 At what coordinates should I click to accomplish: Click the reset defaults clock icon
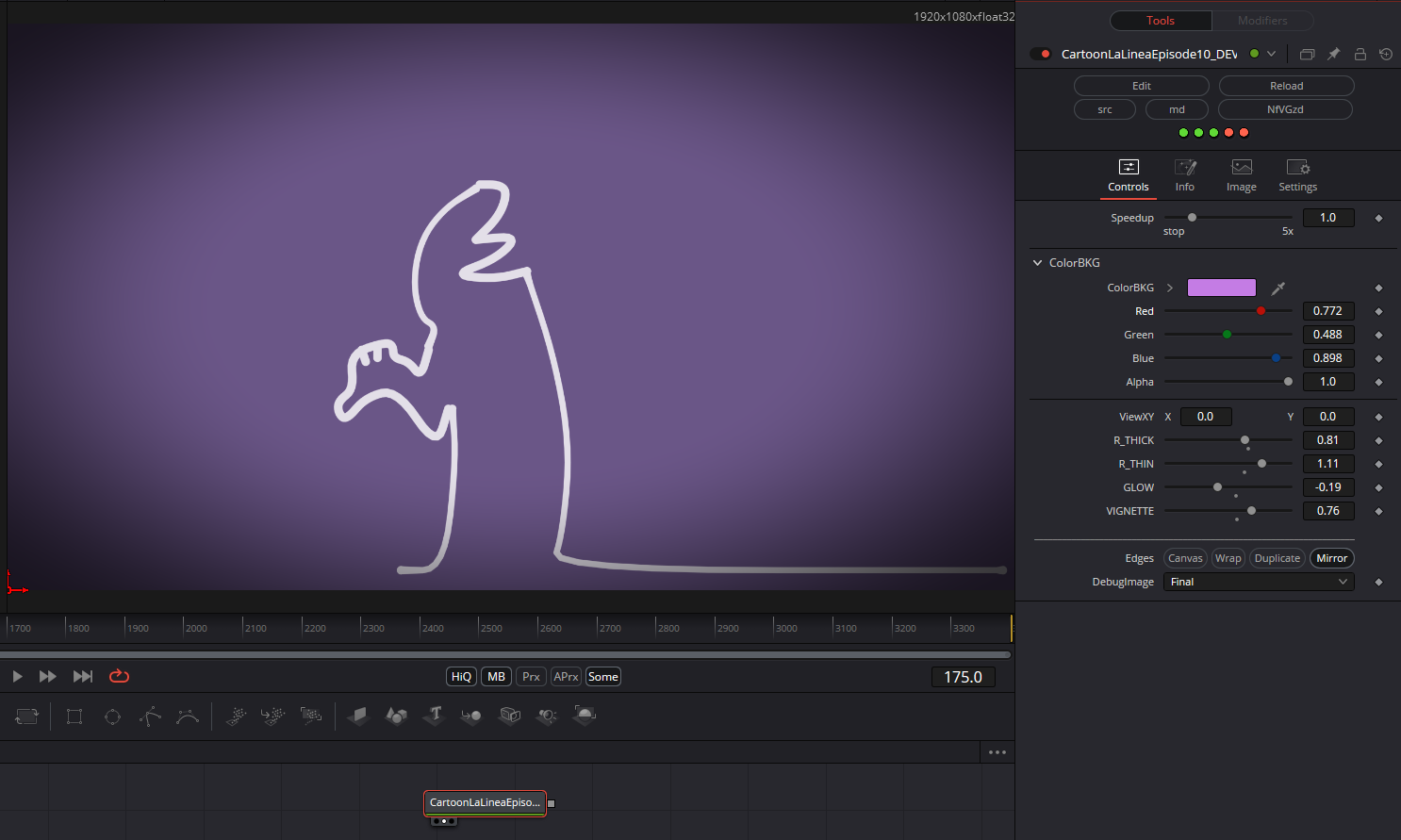point(1385,54)
